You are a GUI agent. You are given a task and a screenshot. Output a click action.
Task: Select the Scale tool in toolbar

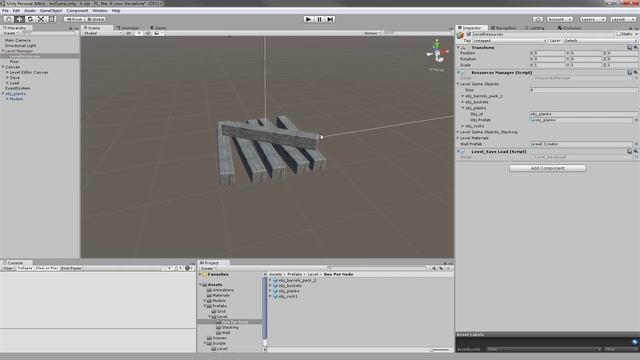click(41, 19)
